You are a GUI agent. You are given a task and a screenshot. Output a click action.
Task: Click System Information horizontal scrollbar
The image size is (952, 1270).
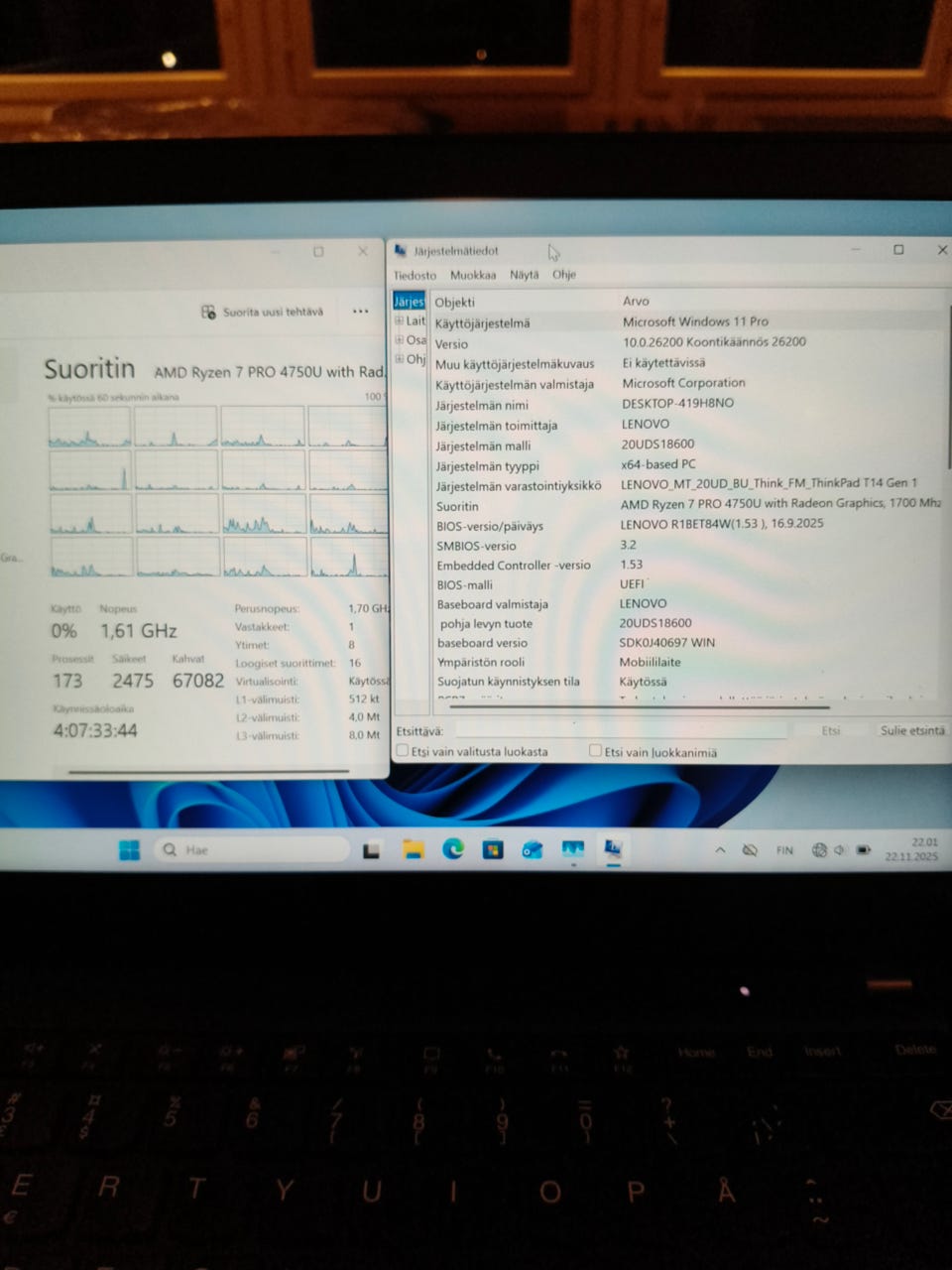(x=639, y=707)
